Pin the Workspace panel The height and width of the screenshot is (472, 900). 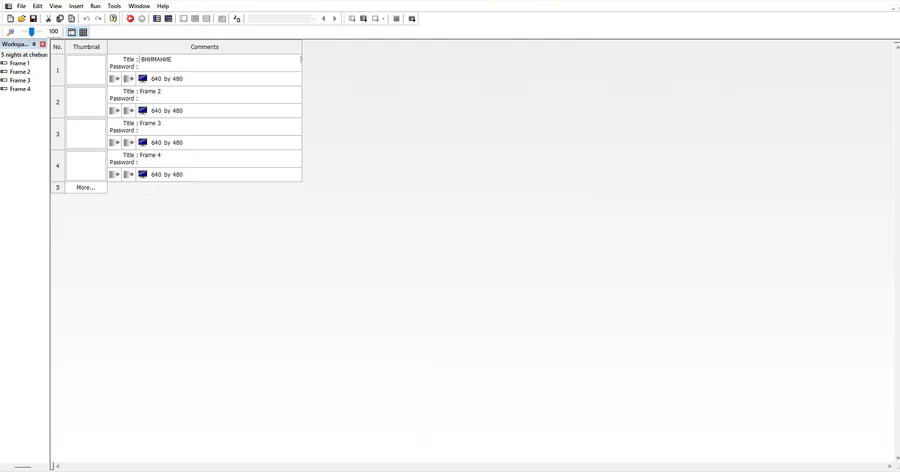(34, 44)
